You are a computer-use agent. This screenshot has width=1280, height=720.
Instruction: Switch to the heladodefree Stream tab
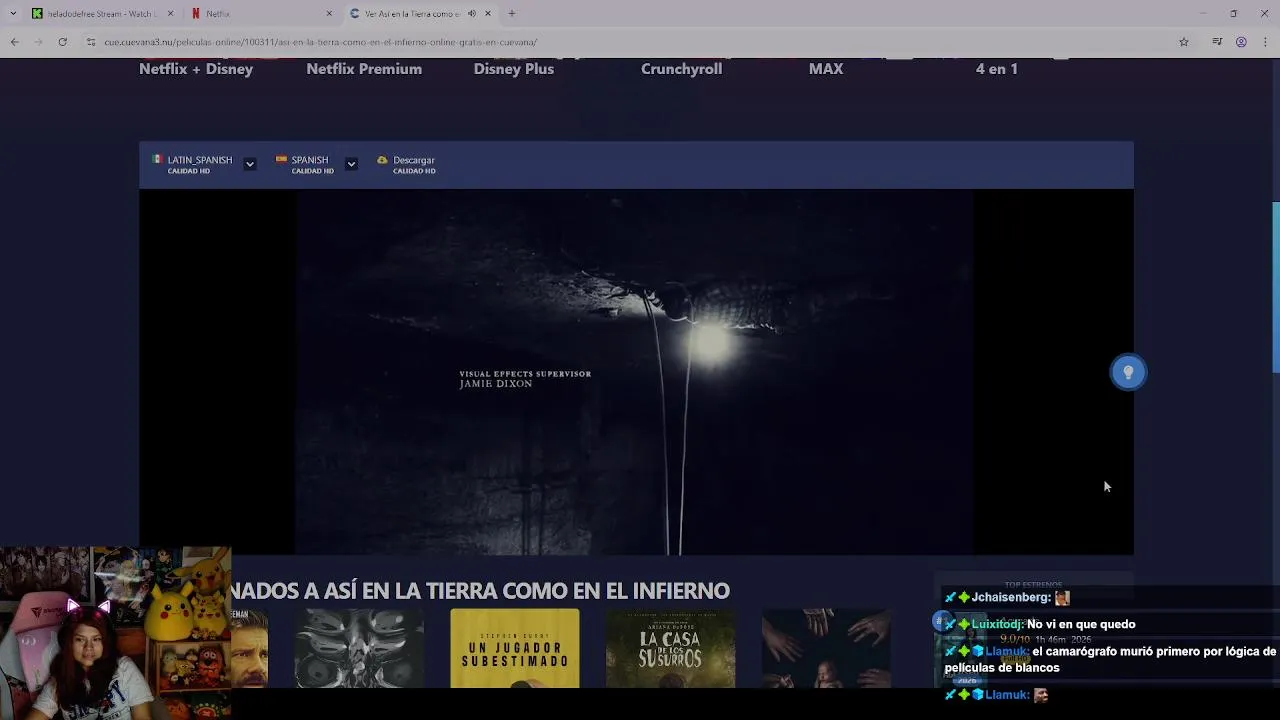coord(102,13)
